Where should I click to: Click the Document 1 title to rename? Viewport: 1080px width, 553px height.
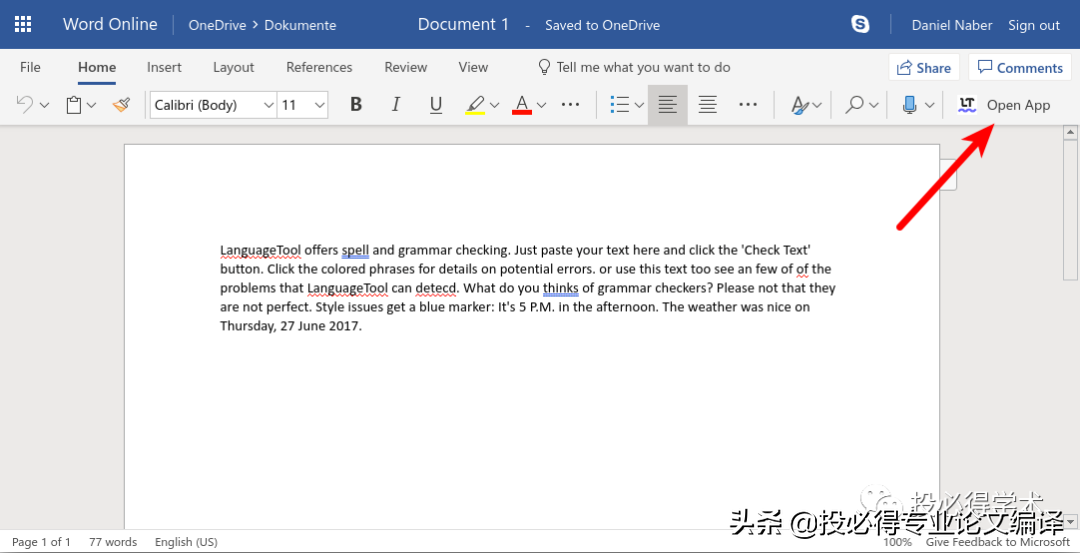464,24
